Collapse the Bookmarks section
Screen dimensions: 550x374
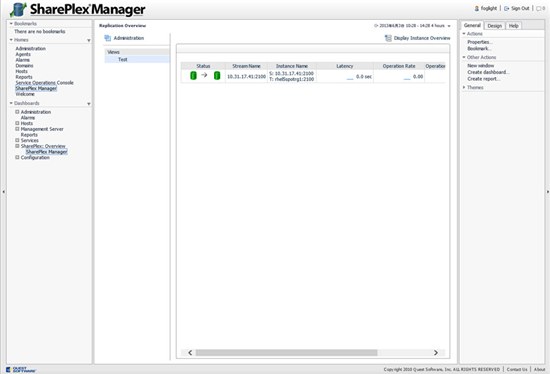point(11,24)
